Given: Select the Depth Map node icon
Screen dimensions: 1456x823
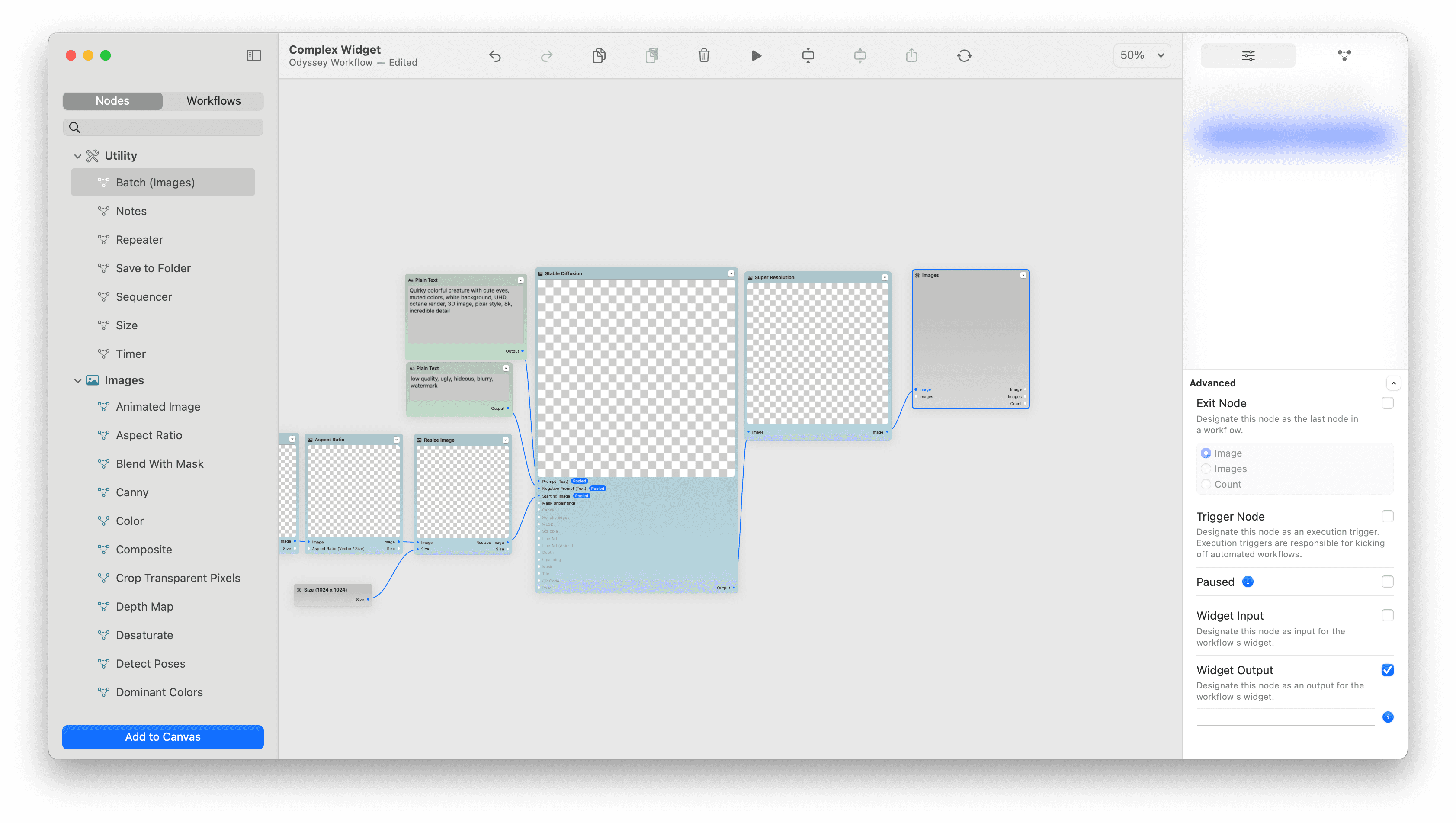Looking at the screenshot, I should point(102,606).
